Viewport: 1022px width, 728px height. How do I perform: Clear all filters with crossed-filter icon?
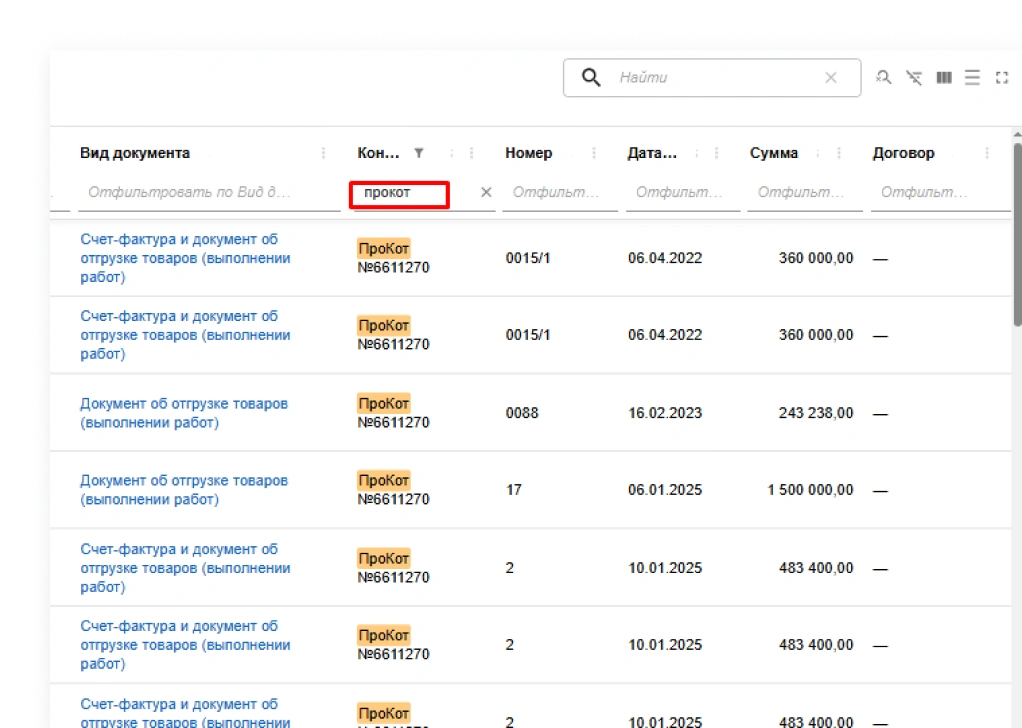coord(914,78)
